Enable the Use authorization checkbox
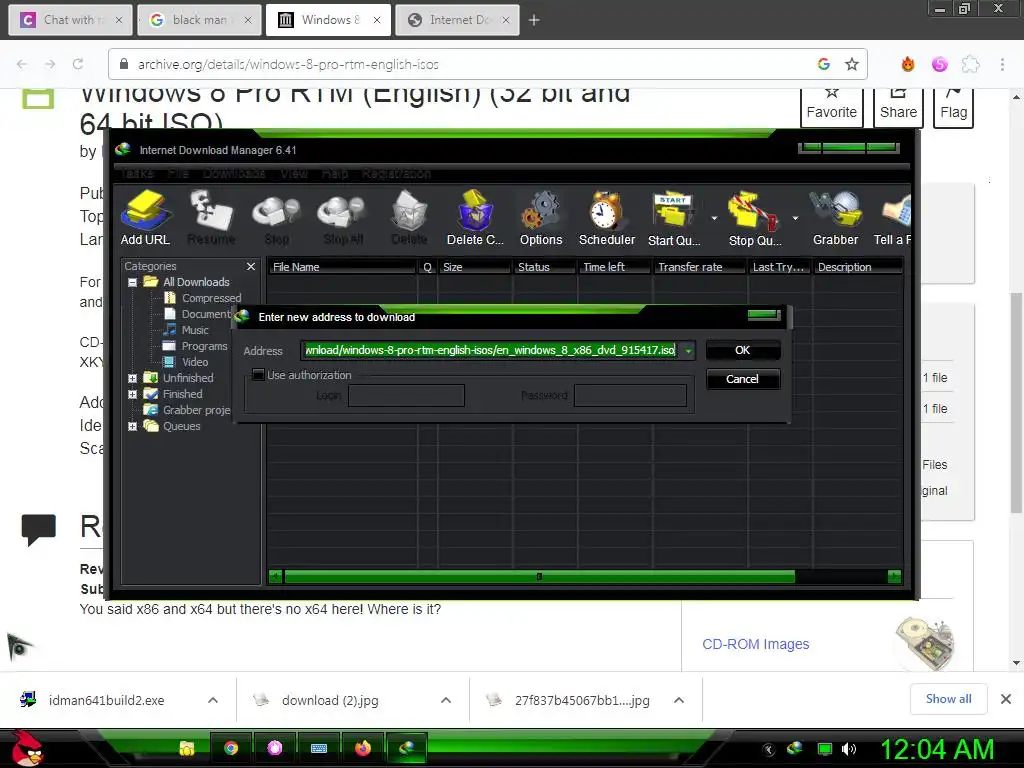This screenshot has height=768, width=1024. pyautogui.click(x=259, y=375)
